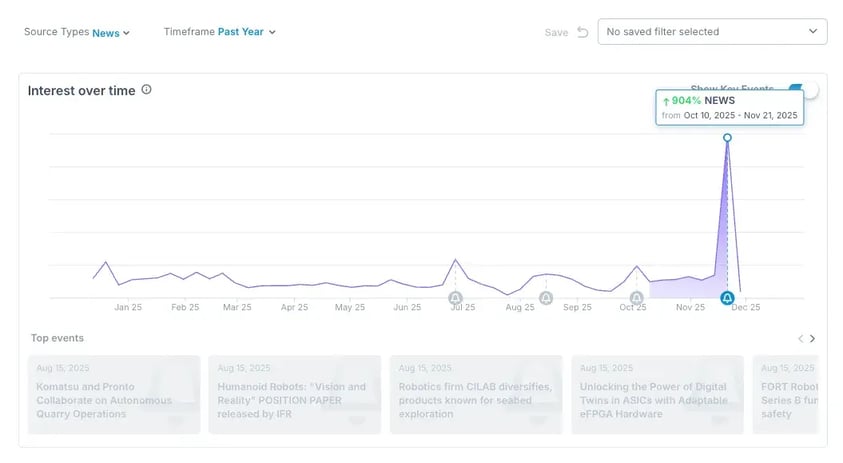Click the peak data point on the chart
This screenshot has height=463, width=843.
point(727,137)
